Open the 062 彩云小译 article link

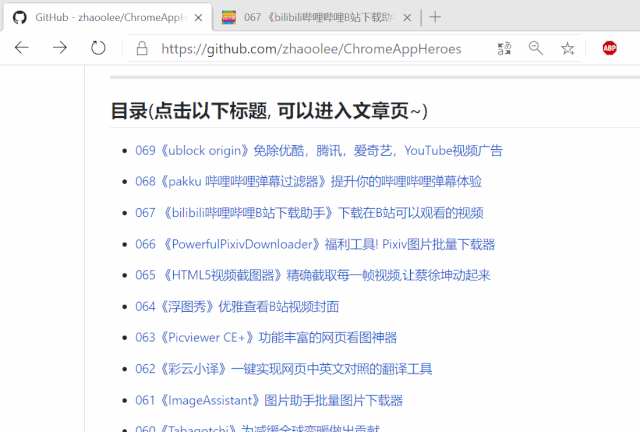284,369
